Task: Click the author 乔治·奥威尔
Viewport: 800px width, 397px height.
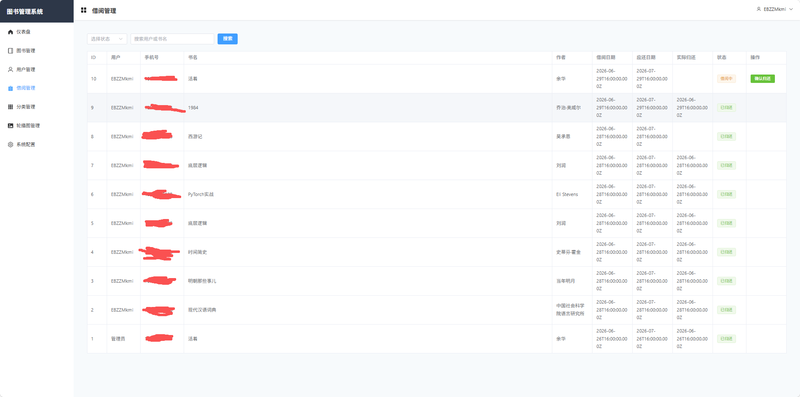Action: (568, 108)
